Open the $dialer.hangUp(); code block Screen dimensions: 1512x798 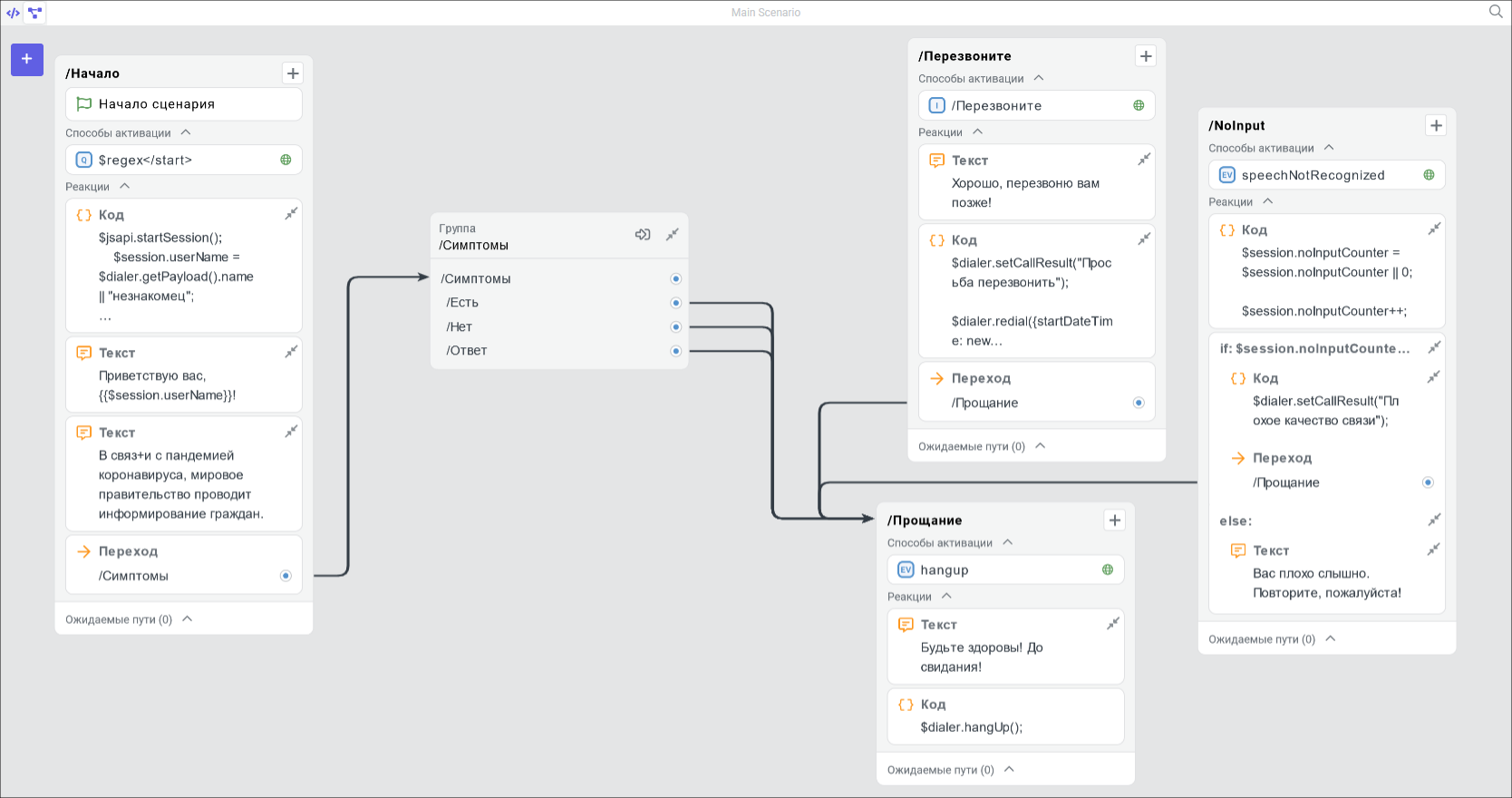(x=1005, y=716)
